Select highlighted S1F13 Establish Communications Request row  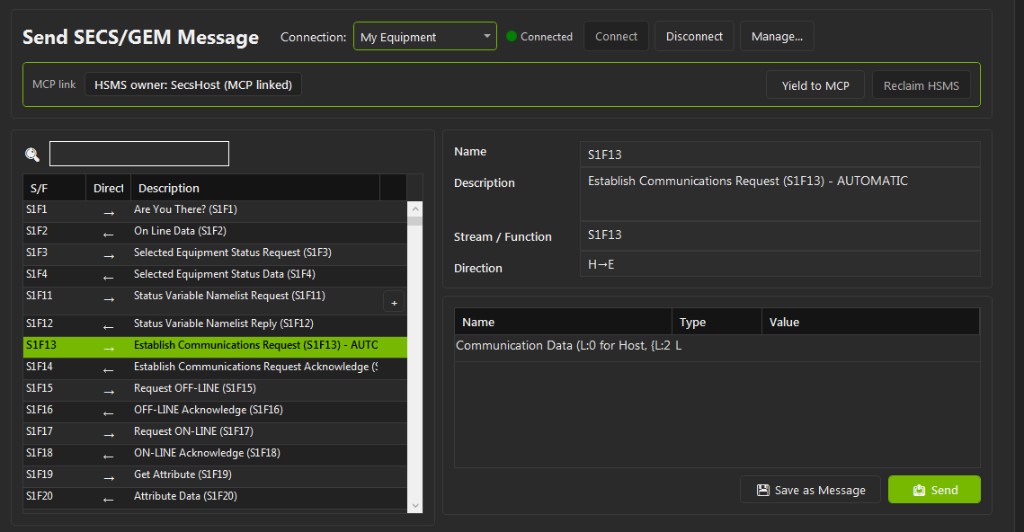(x=215, y=347)
